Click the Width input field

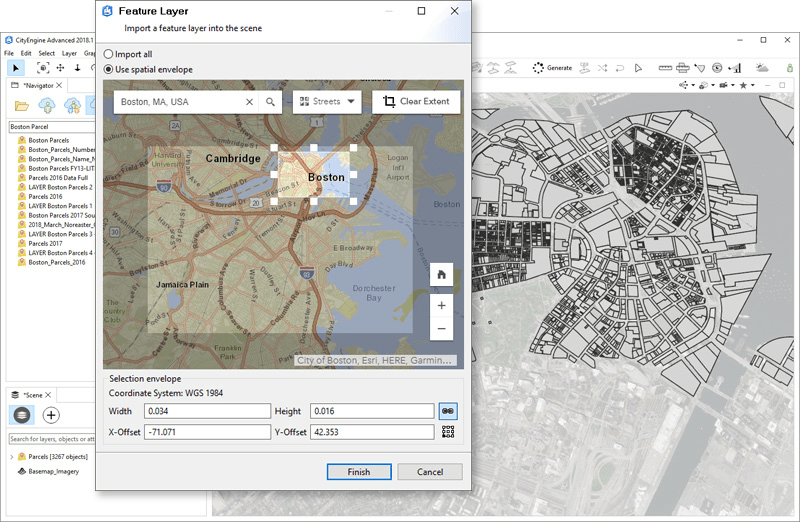point(208,411)
